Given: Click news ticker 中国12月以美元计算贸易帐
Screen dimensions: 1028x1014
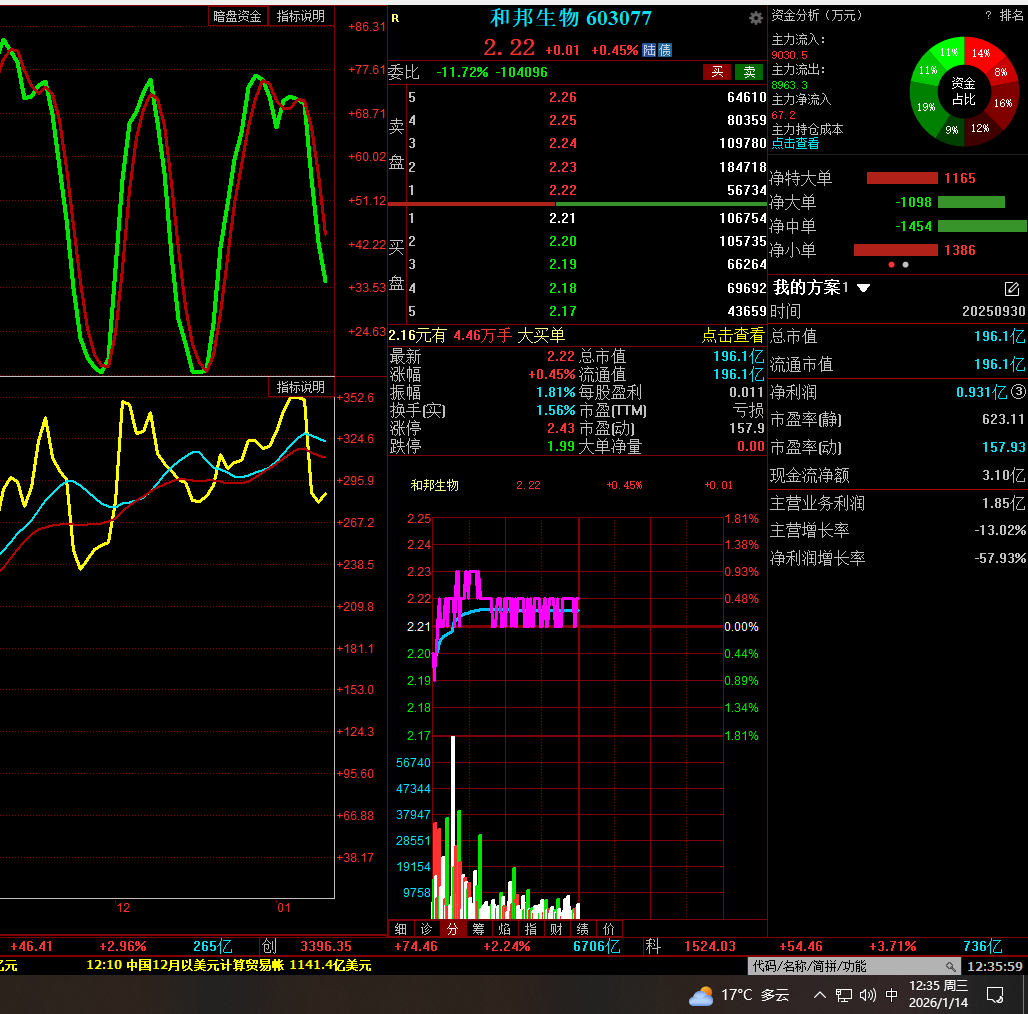Looking at the screenshot, I should pyautogui.click(x=205, y=965).
